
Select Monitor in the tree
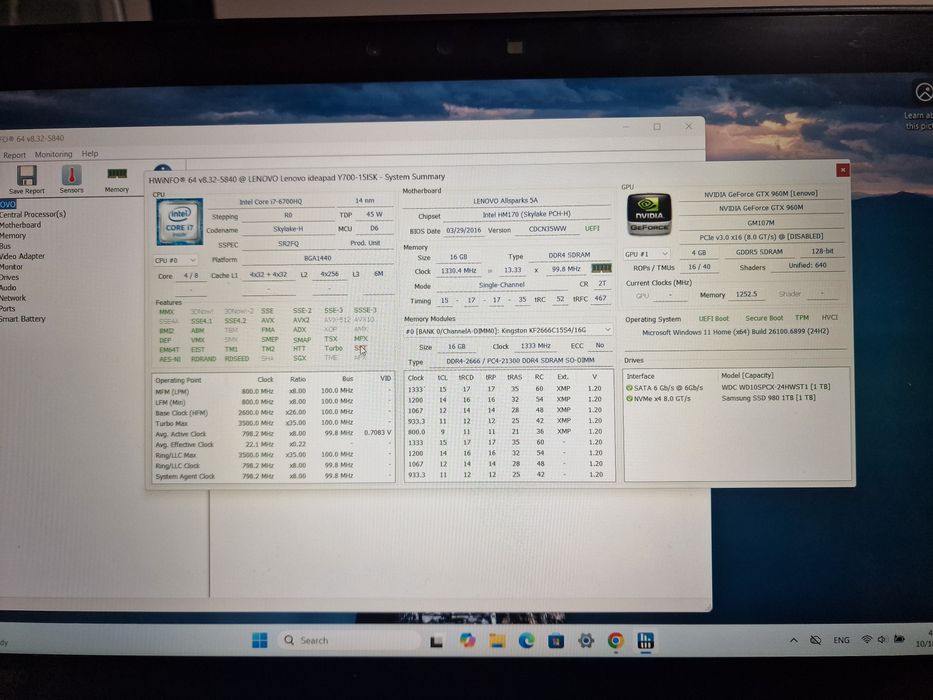coord(11,267)
